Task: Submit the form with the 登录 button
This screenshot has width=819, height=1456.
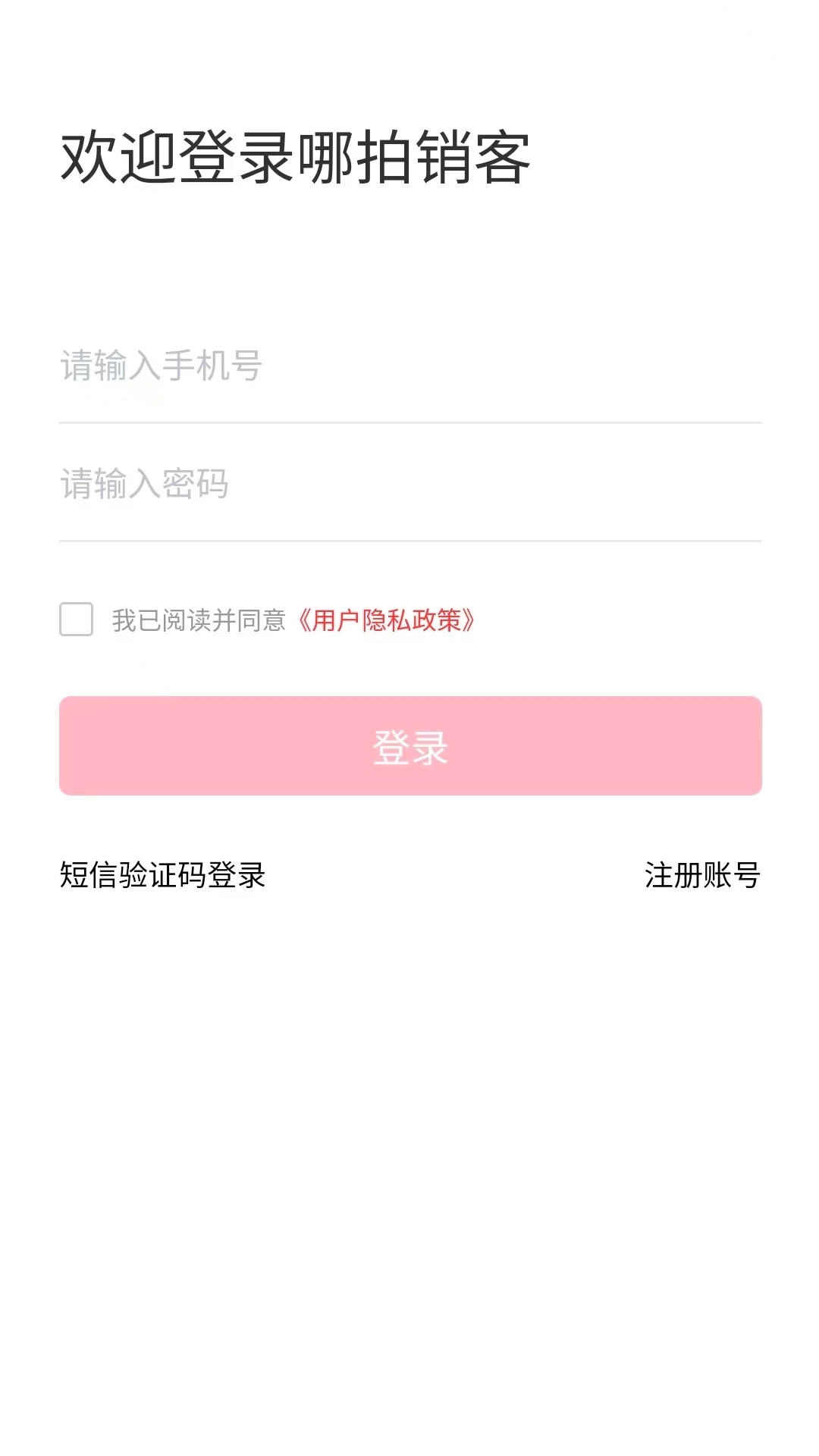Action: [410, 746]
